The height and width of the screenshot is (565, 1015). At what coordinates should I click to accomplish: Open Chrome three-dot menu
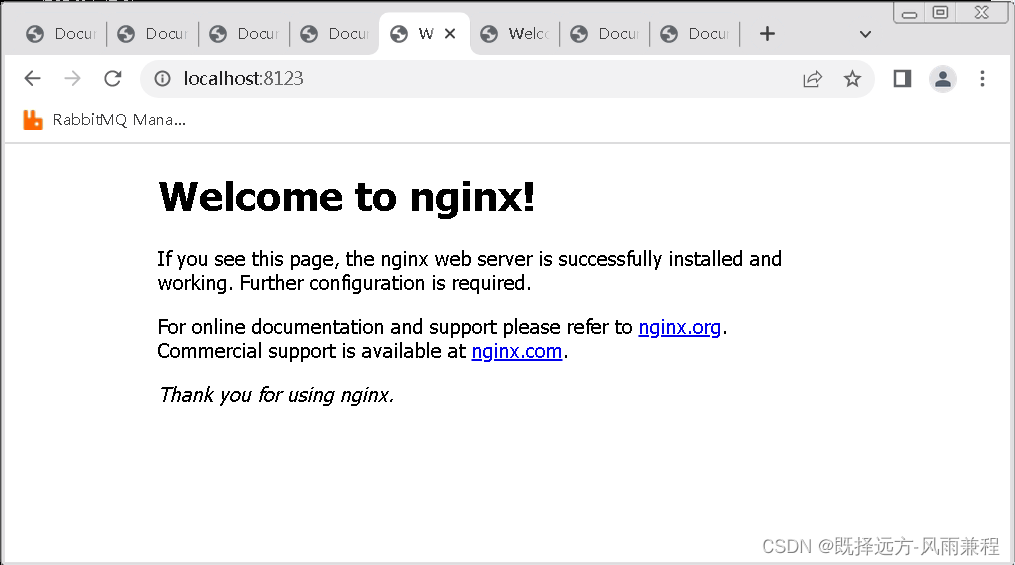[983, 79]
